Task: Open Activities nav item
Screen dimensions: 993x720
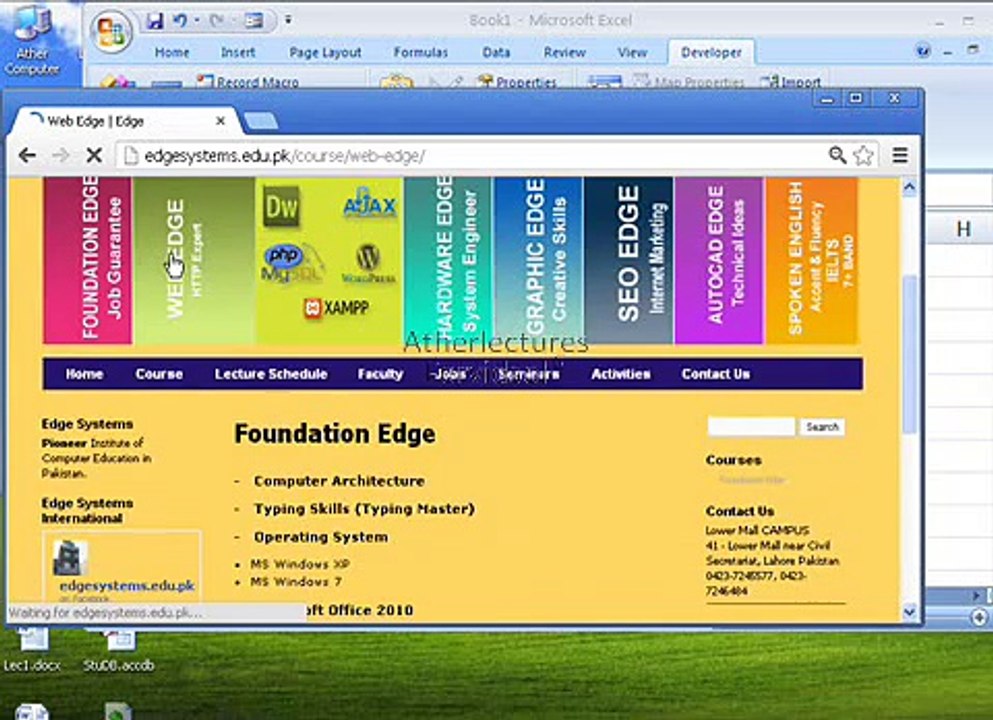Action: 621,374
